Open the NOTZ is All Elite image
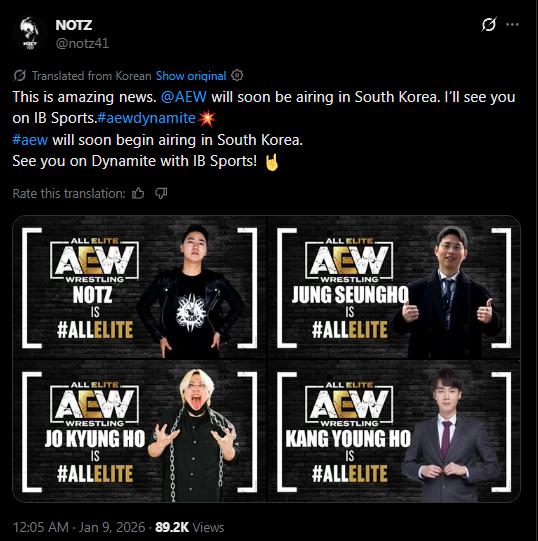538x541 pixels. tap(139, 287)
